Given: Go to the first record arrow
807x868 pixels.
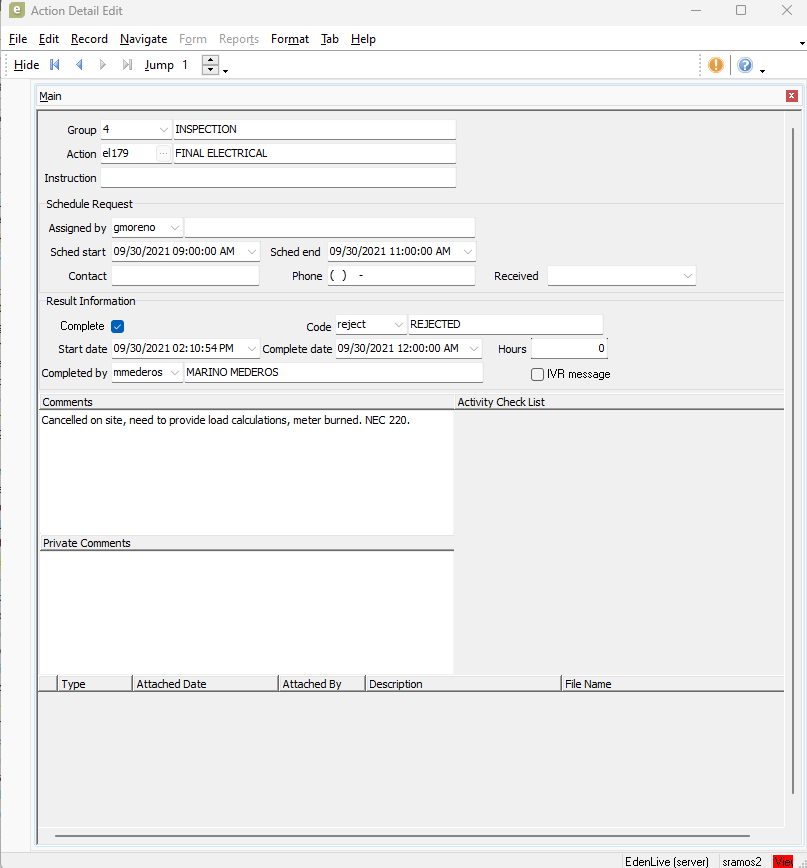Looking at the screenshot, I should coord(55,65).
